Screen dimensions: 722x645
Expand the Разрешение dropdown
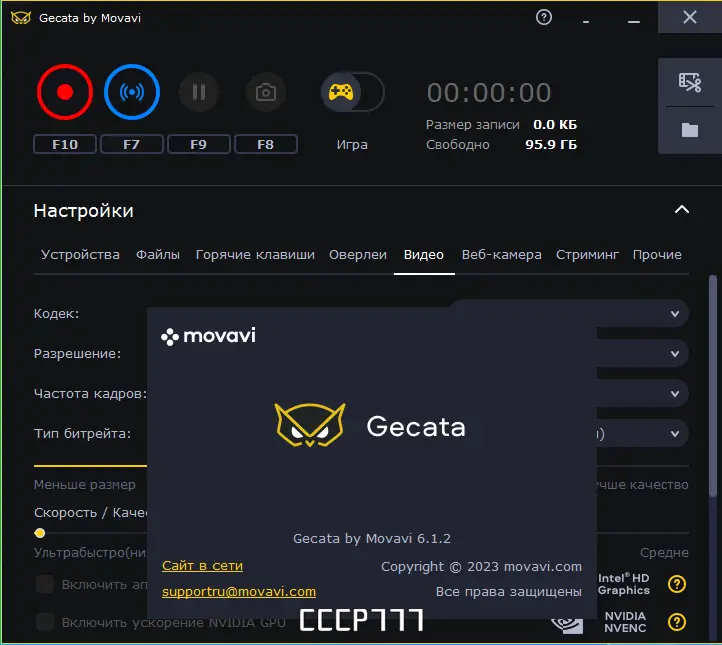pos(675,354)
